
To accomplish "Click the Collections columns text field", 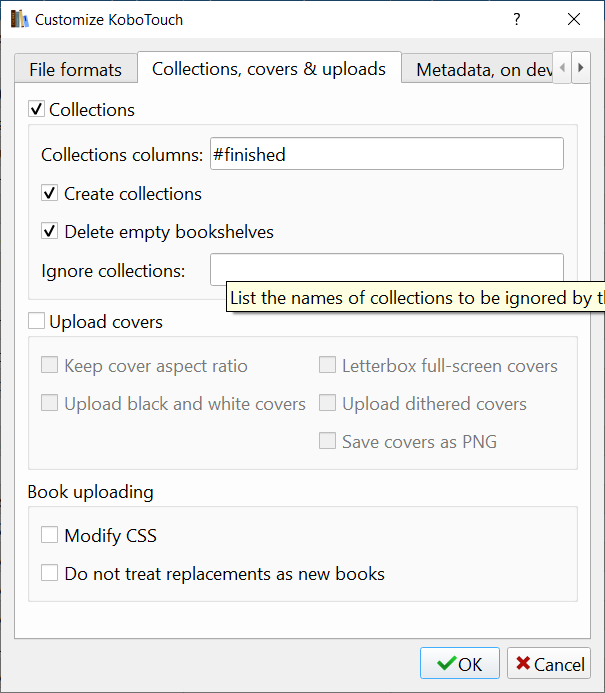I will pyautogui.click(x=386, y=154).
